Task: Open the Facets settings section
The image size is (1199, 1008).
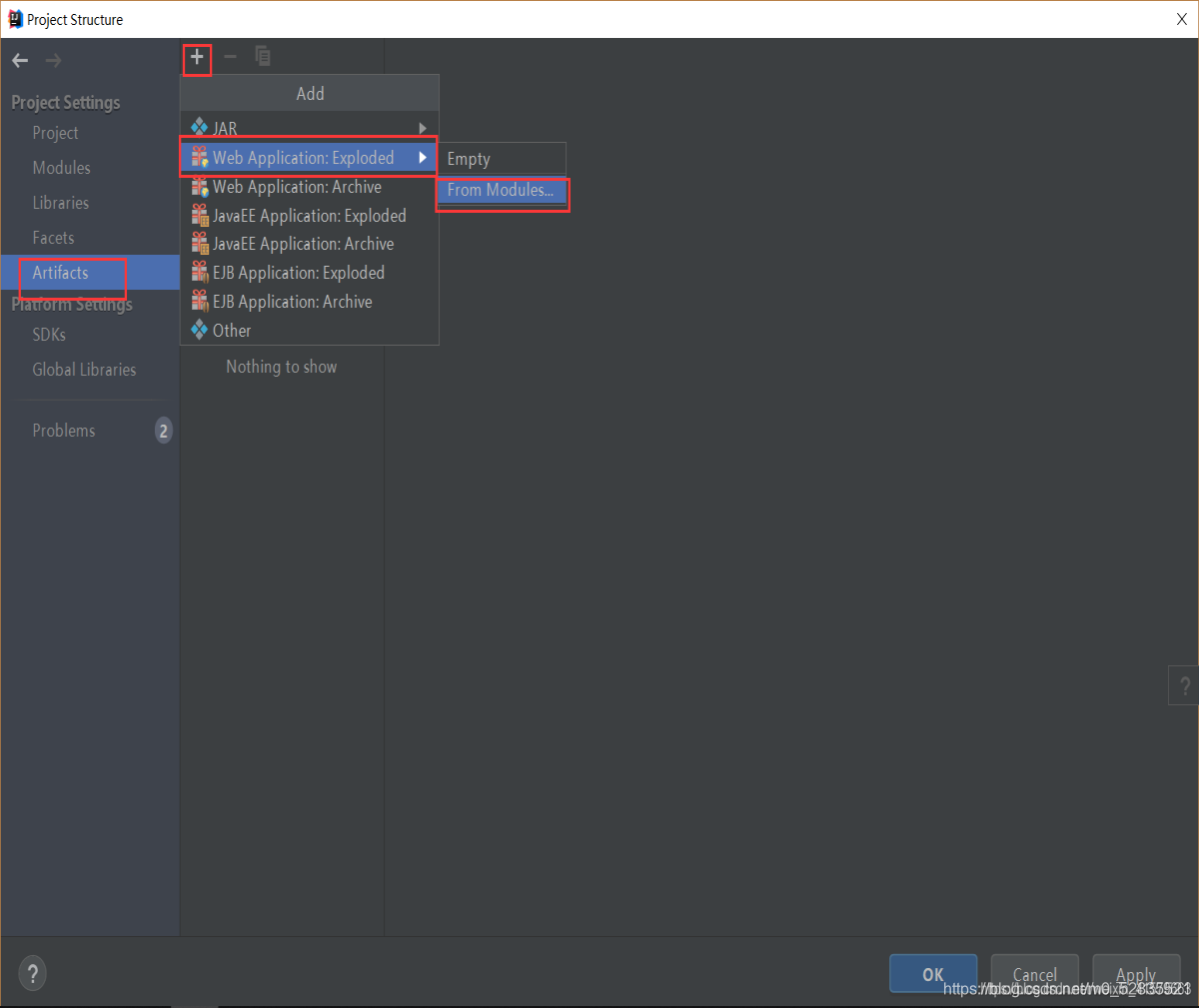Action: click(x=90, y=238)
